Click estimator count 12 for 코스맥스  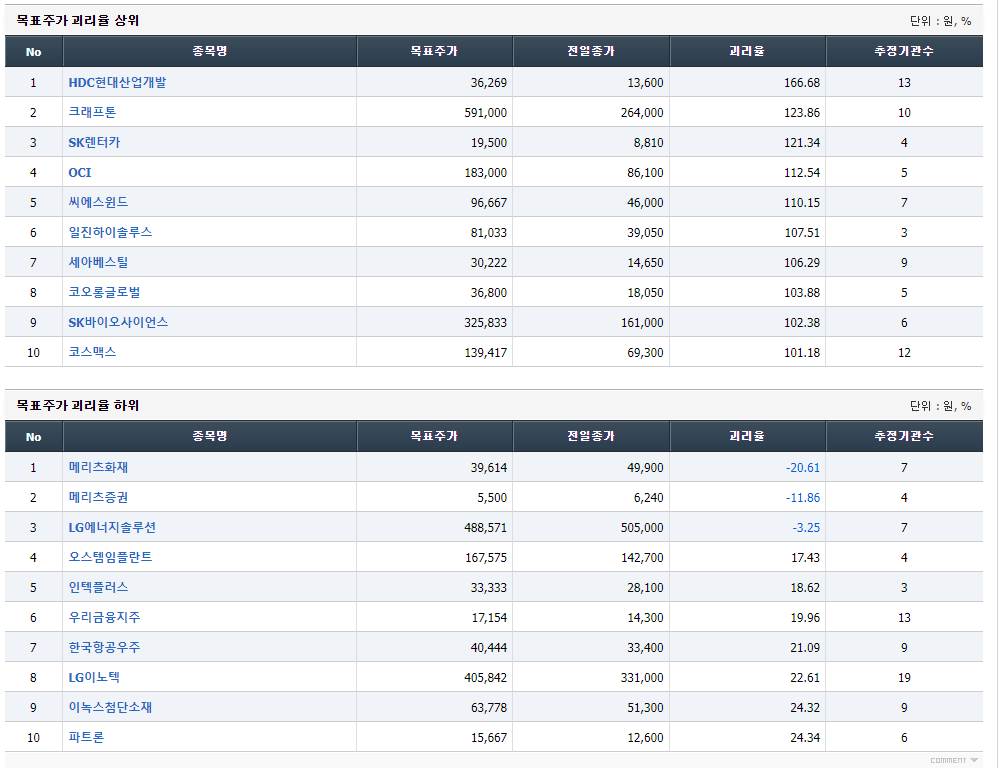click(904, 353)
